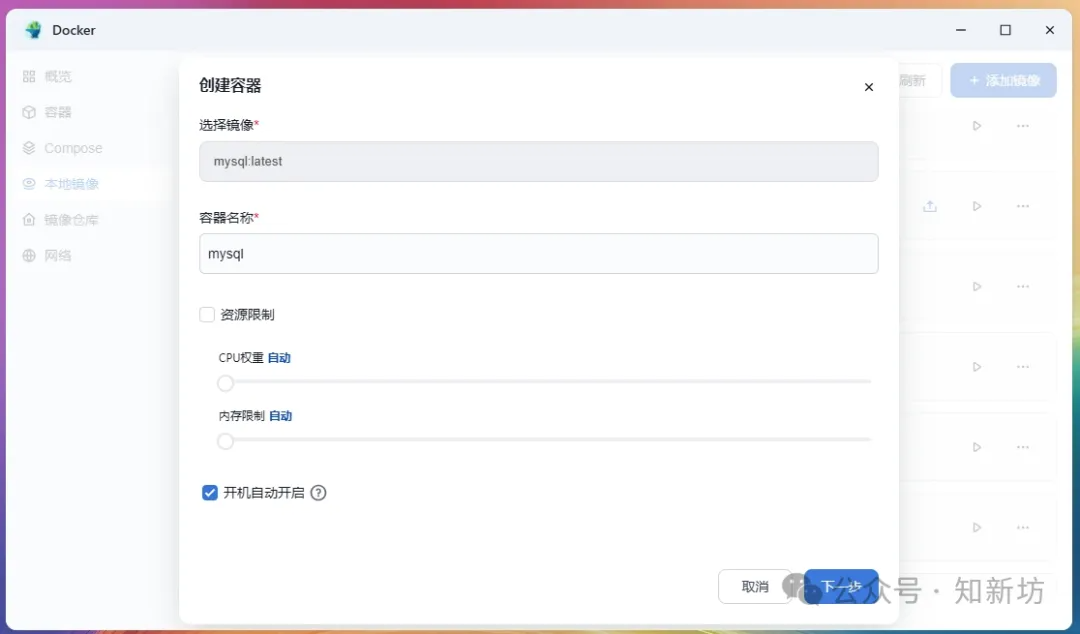Click the first row's play icon
Screen dimensions: 1080x634
click(977, 126)
